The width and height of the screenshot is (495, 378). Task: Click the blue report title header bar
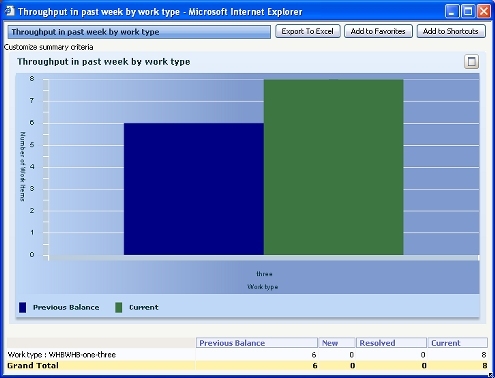(x=139, y=32)
